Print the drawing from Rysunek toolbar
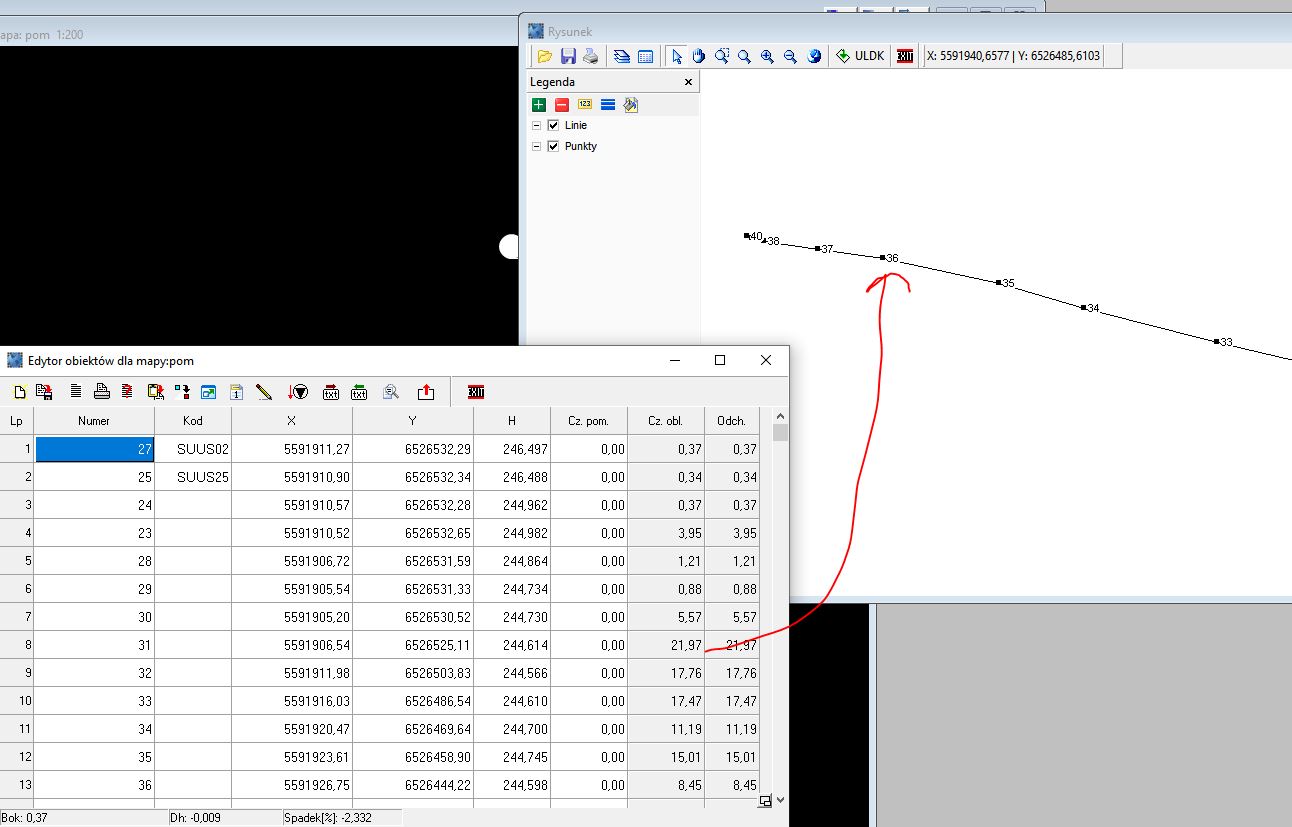Screen dimensions: 1292x827 point(591,56)
